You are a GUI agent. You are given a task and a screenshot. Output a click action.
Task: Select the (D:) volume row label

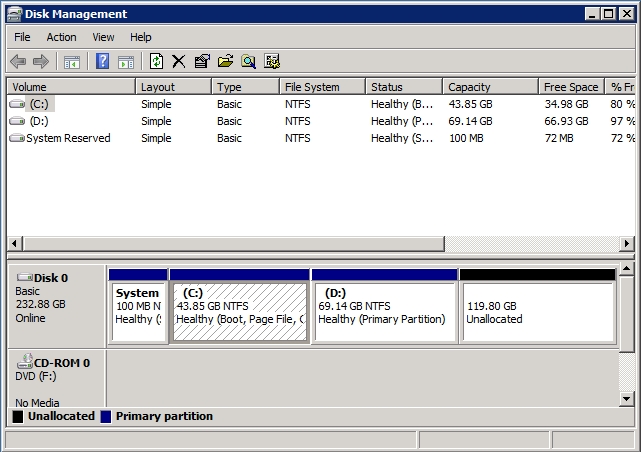39,121
